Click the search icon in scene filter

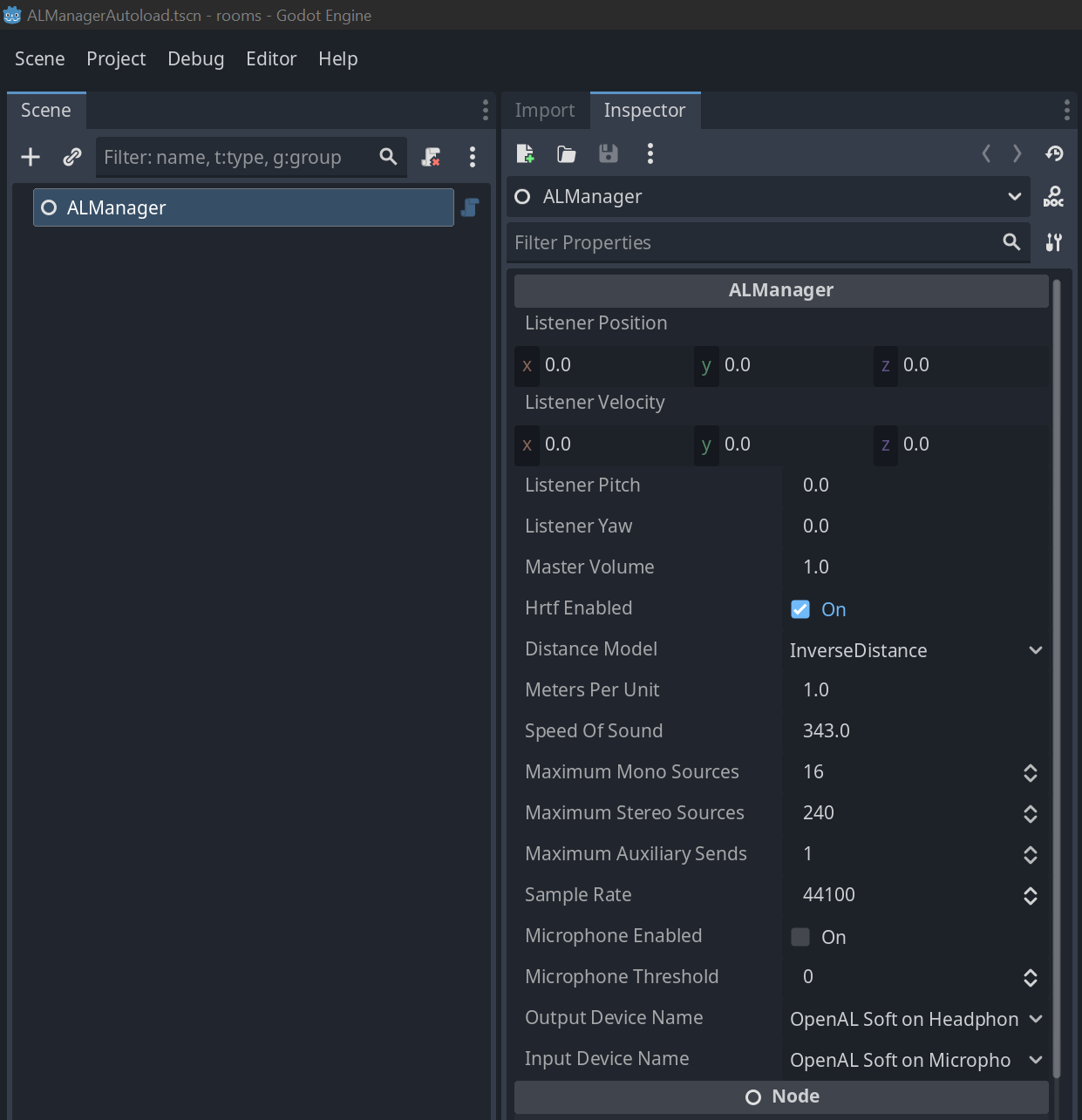(389, 157)
